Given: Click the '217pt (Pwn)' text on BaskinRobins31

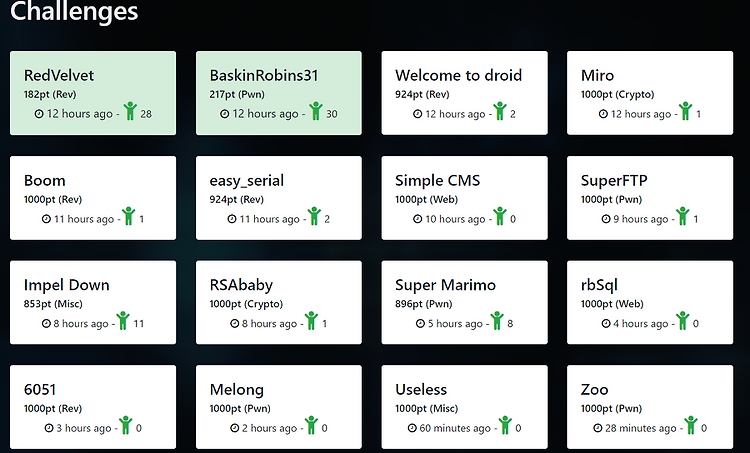Looking at the screenshot, I should 237,95.
